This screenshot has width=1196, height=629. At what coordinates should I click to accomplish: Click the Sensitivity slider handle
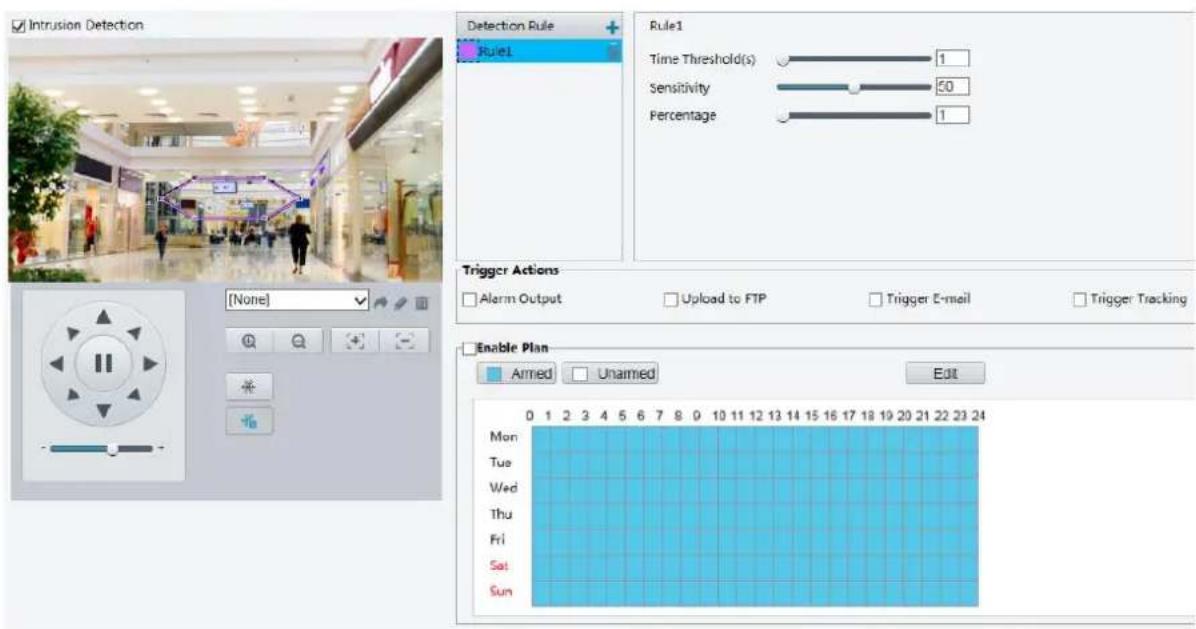[854, 88]
